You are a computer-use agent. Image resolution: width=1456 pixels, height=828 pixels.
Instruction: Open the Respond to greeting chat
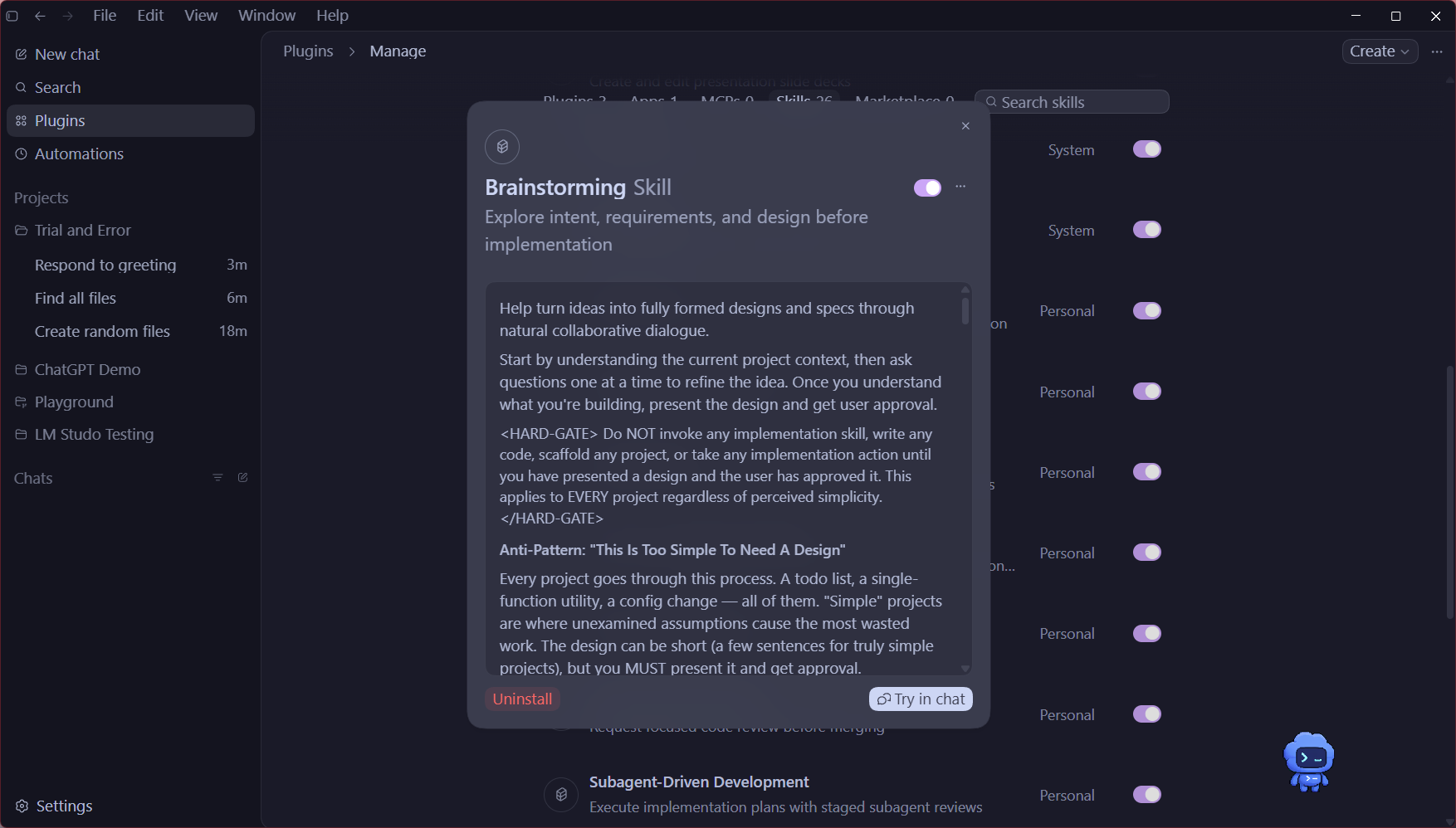point(130,265)
